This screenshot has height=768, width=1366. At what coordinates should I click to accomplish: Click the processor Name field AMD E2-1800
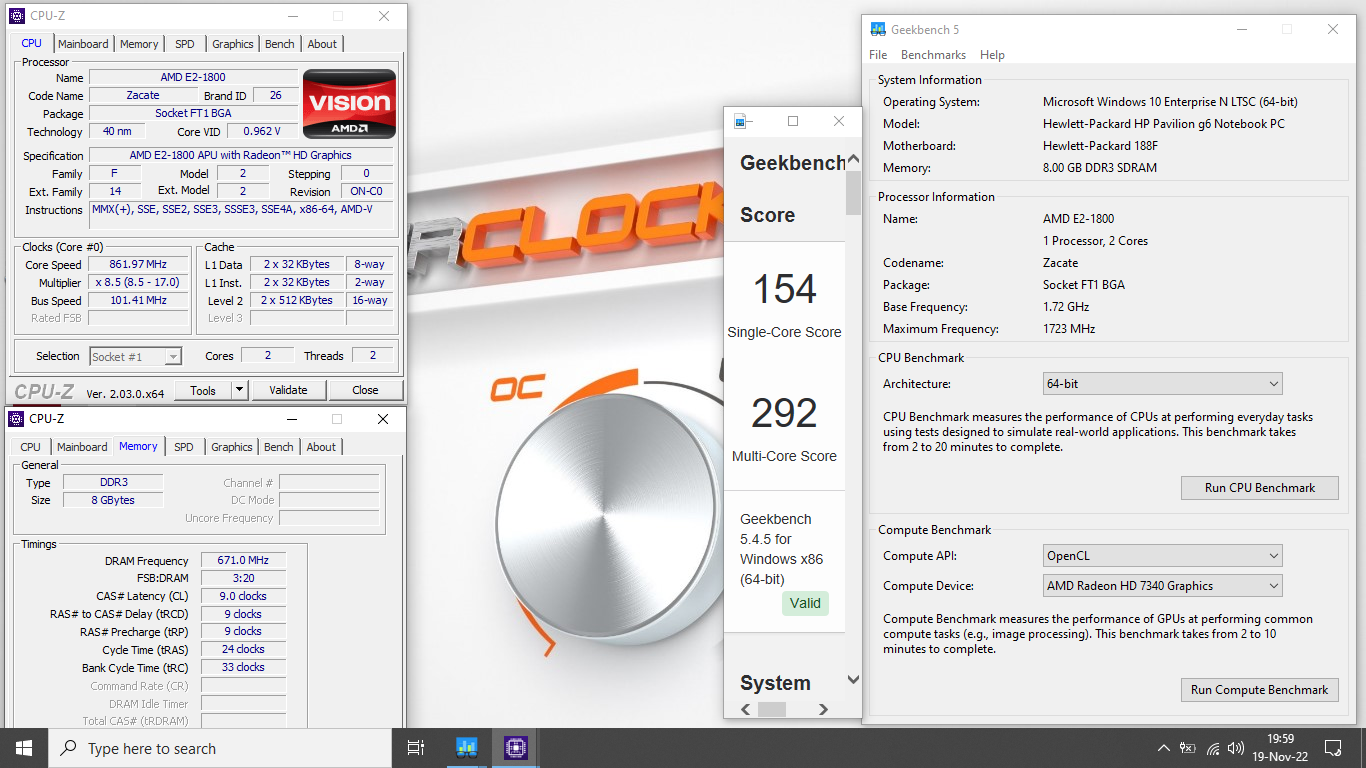[x=193, y=77]
